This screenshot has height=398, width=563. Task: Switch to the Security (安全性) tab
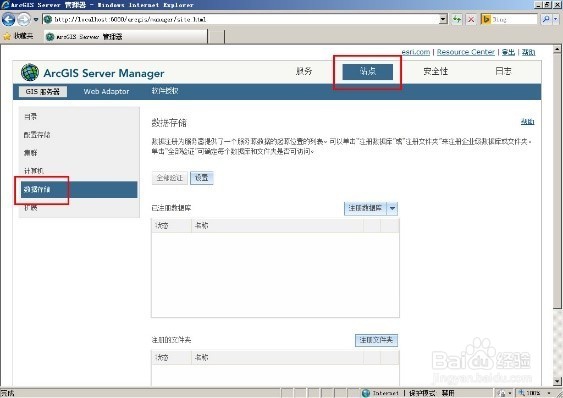(436, 71)
